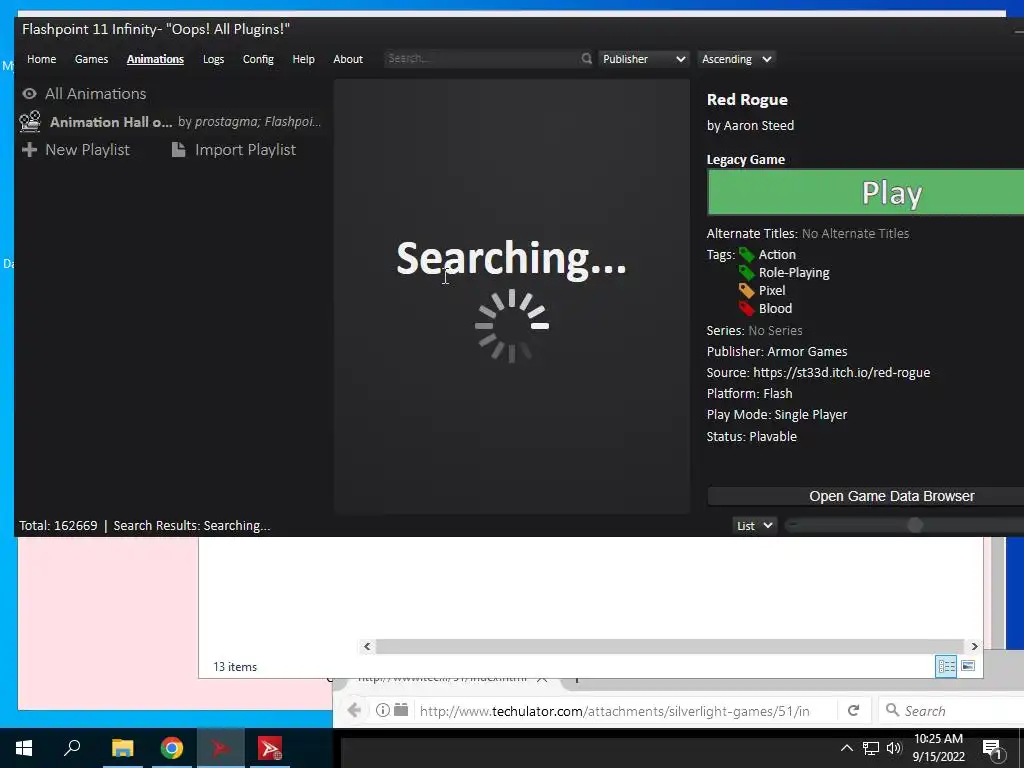Click the second Flashpoint taskbar icon

(x=269, y=748)
